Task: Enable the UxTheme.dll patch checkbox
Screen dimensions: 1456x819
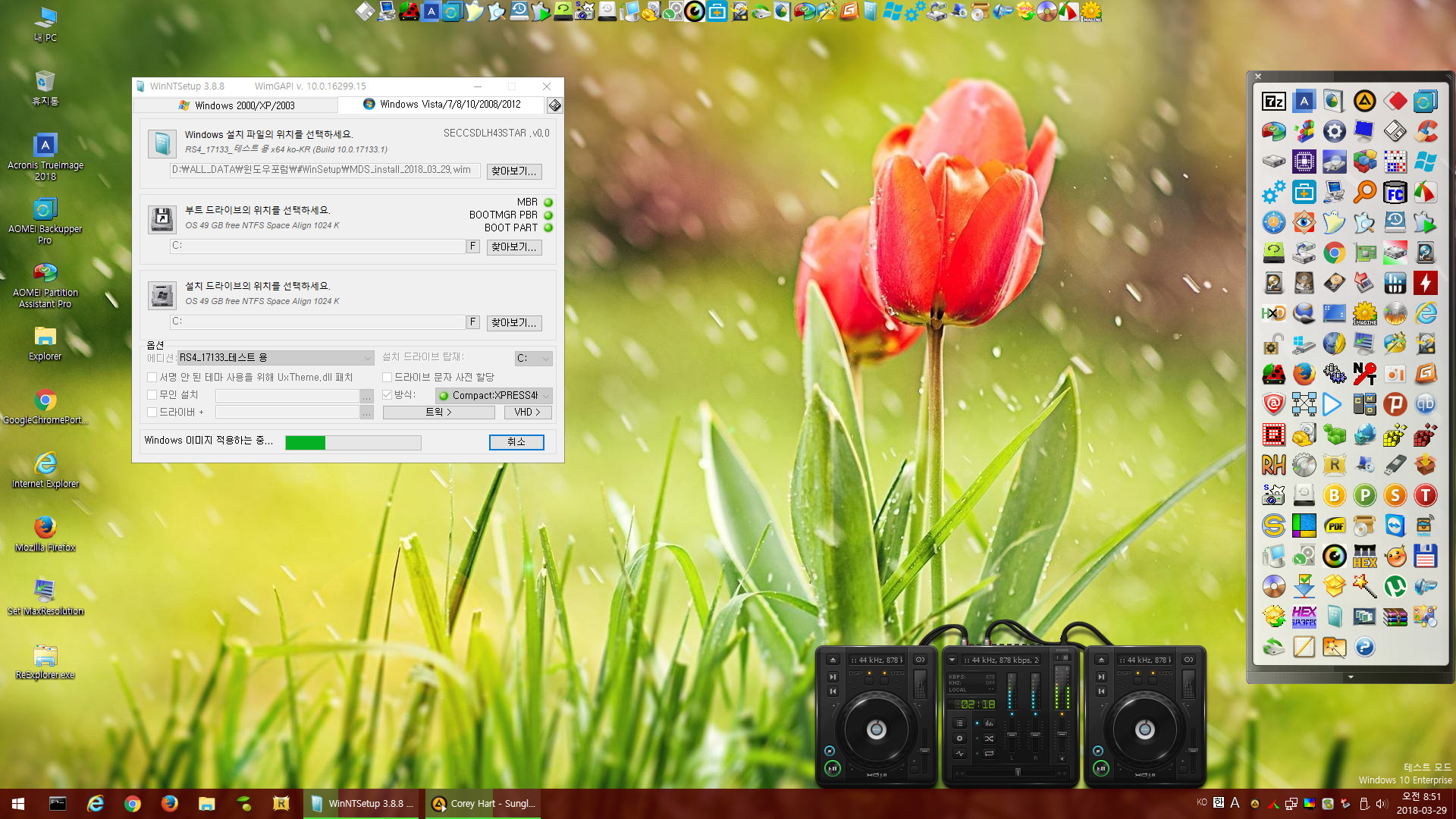Action: point(152,377)
